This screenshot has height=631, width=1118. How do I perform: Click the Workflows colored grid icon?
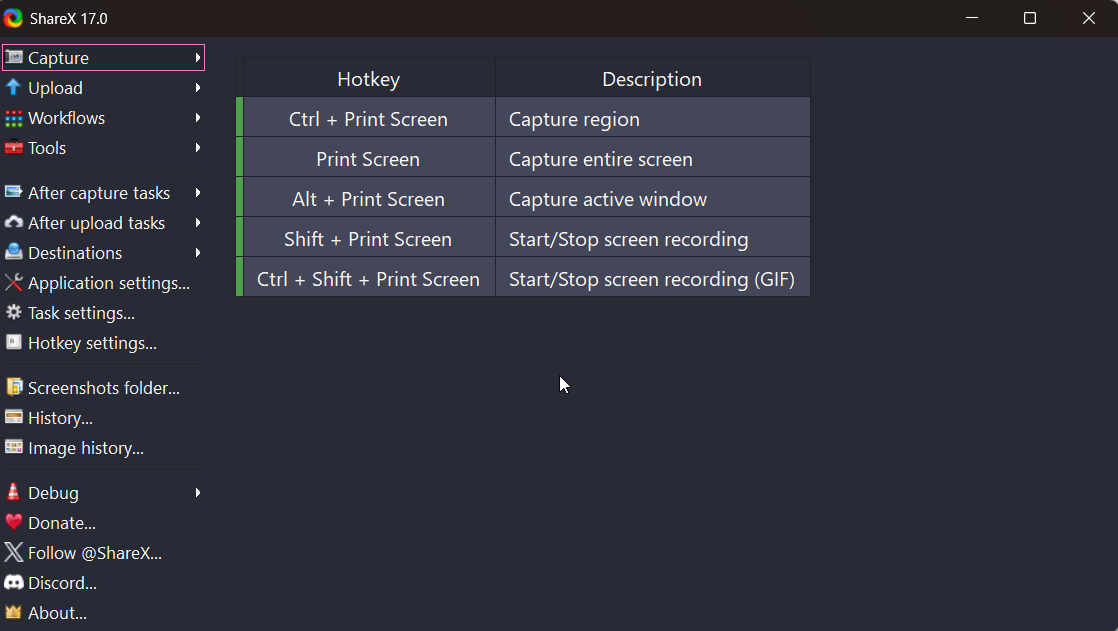point(13,118)
